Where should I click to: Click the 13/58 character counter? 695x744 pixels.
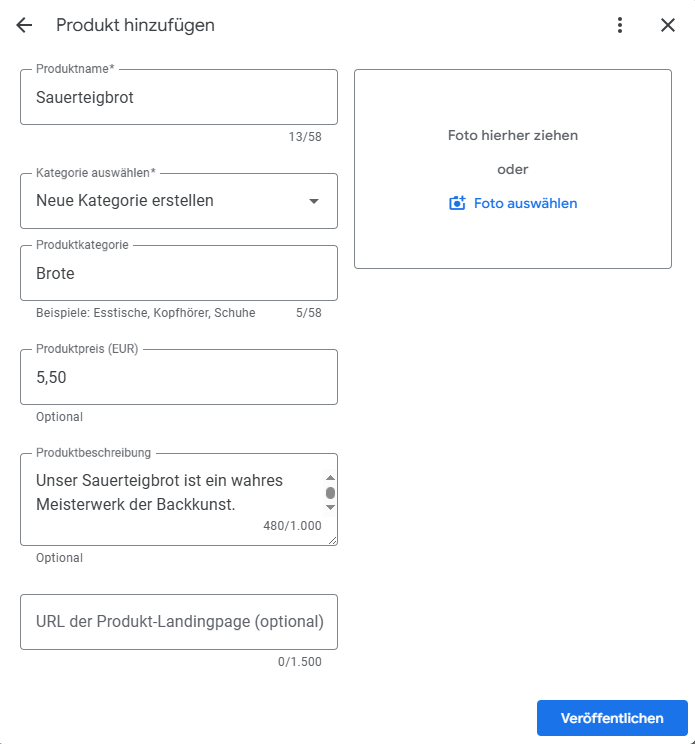click(305, 137)
